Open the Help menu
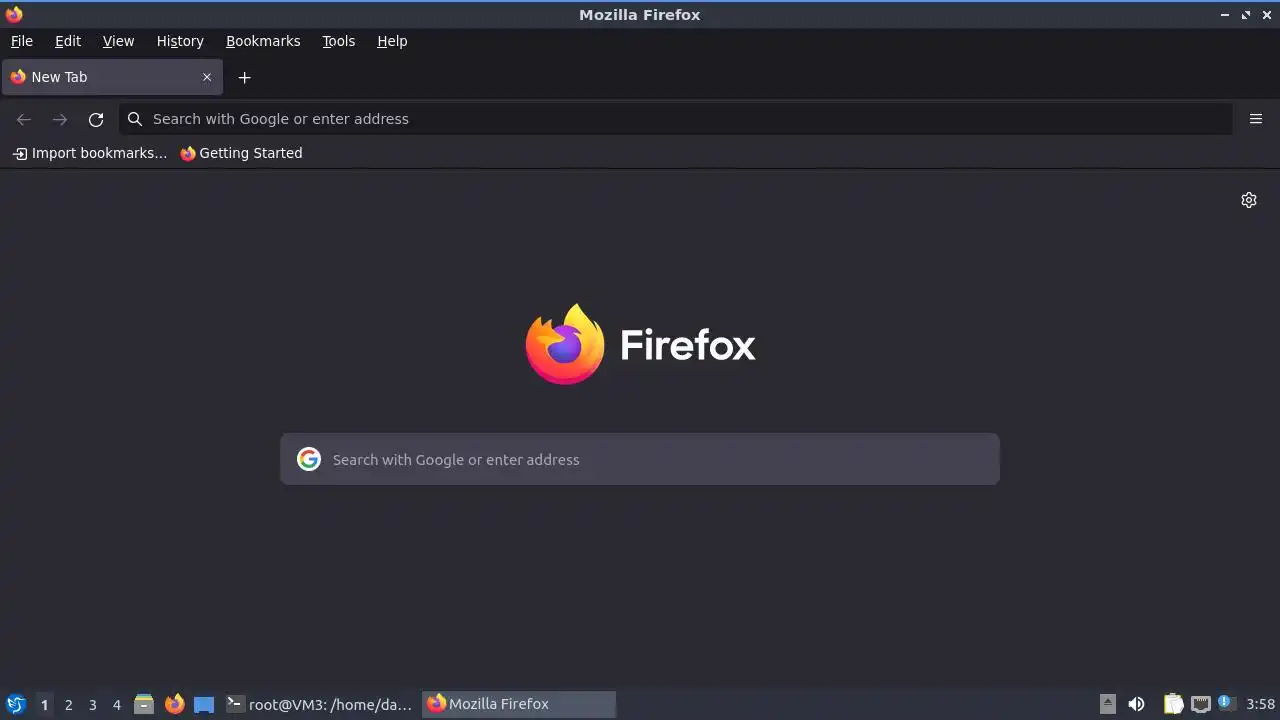This screenshot has height=720, width=1280. click(392, 41)
